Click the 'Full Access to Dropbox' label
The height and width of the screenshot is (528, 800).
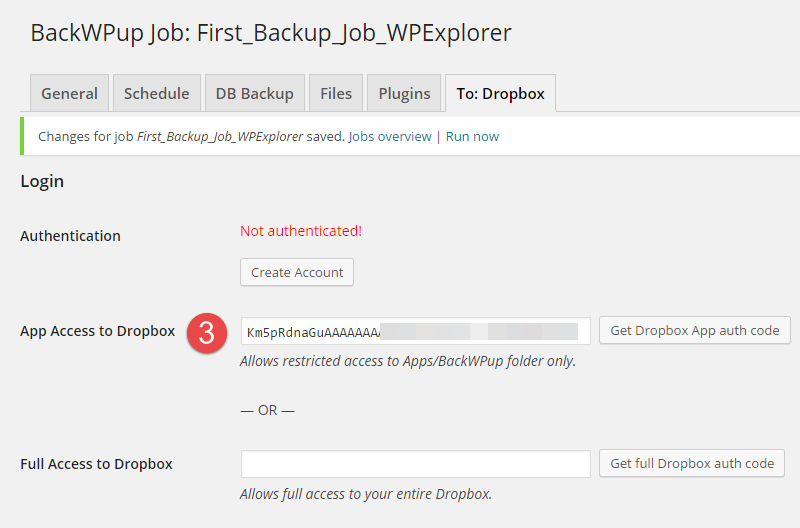pyautogui.click(x=96, y=464)
